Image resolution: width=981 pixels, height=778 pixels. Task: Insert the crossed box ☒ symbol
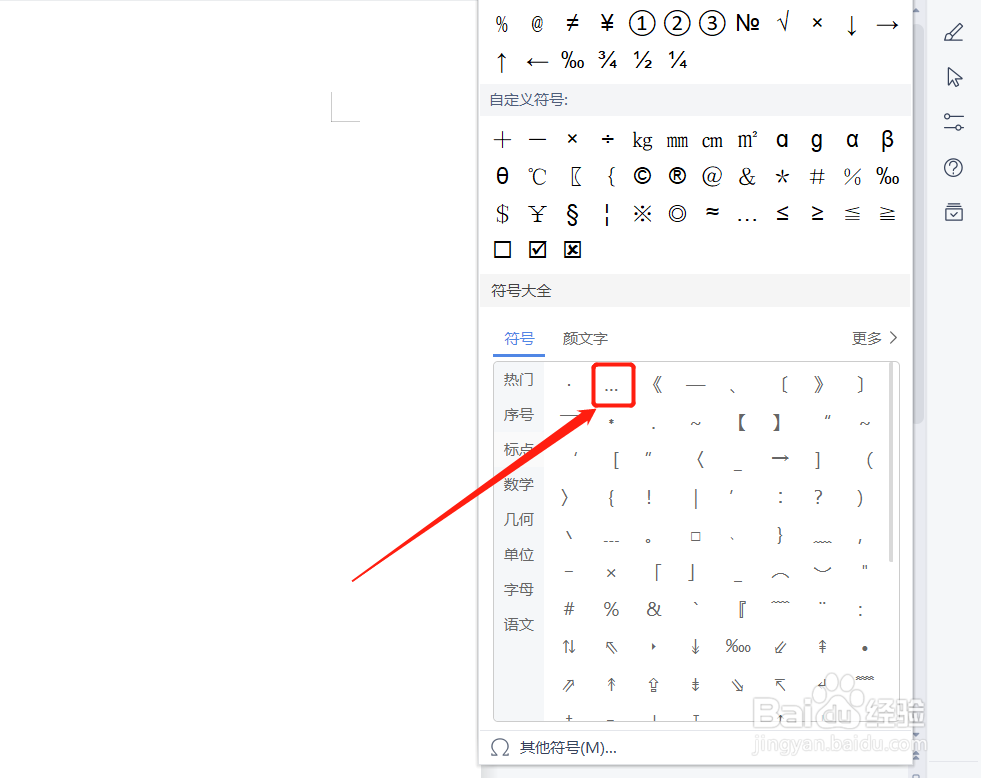(x=572, y=250)
